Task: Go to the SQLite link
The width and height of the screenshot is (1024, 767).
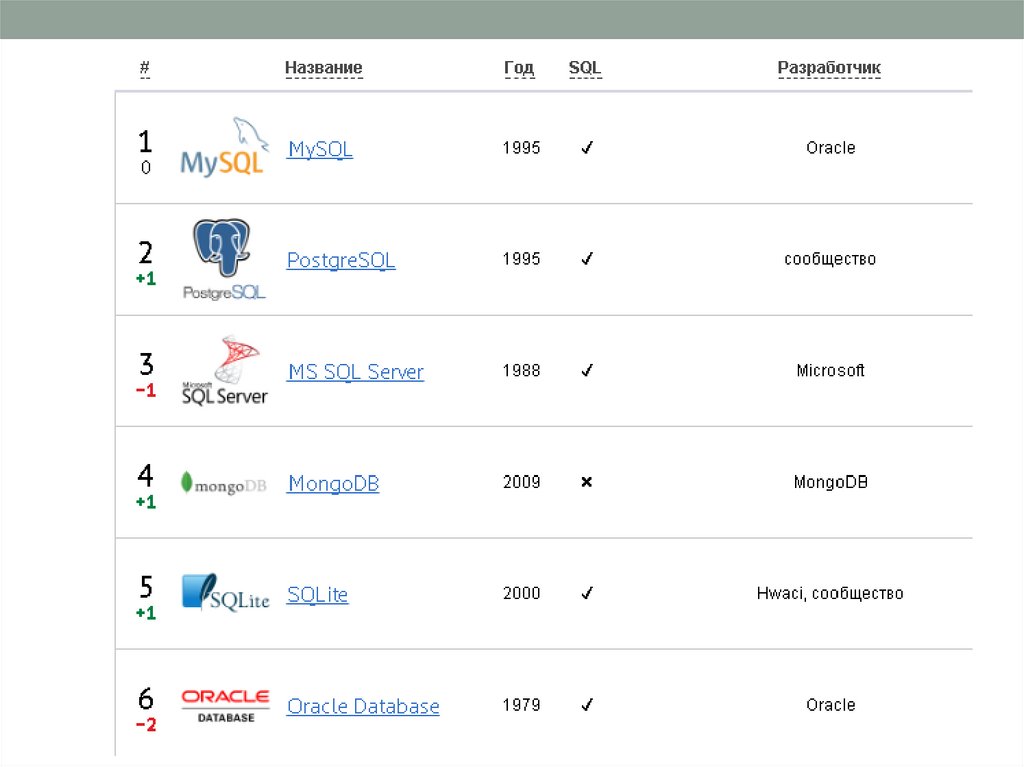Action: coord(317,594)
